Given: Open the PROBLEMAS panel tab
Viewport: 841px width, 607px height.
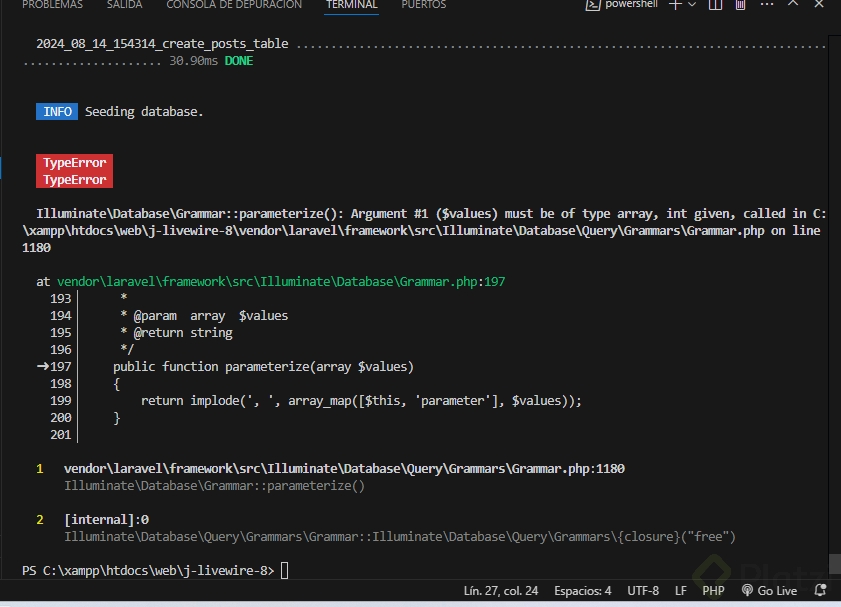Looking at the screenshot, I should (52, 5).
